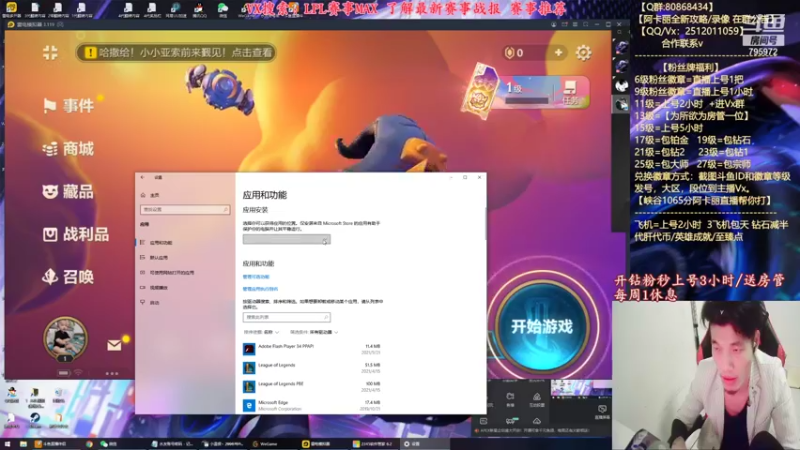Select Adobe Flash Player in app list
Image resolution: width=800 pixels, height=450 pixels.
[x=312, y=349]
